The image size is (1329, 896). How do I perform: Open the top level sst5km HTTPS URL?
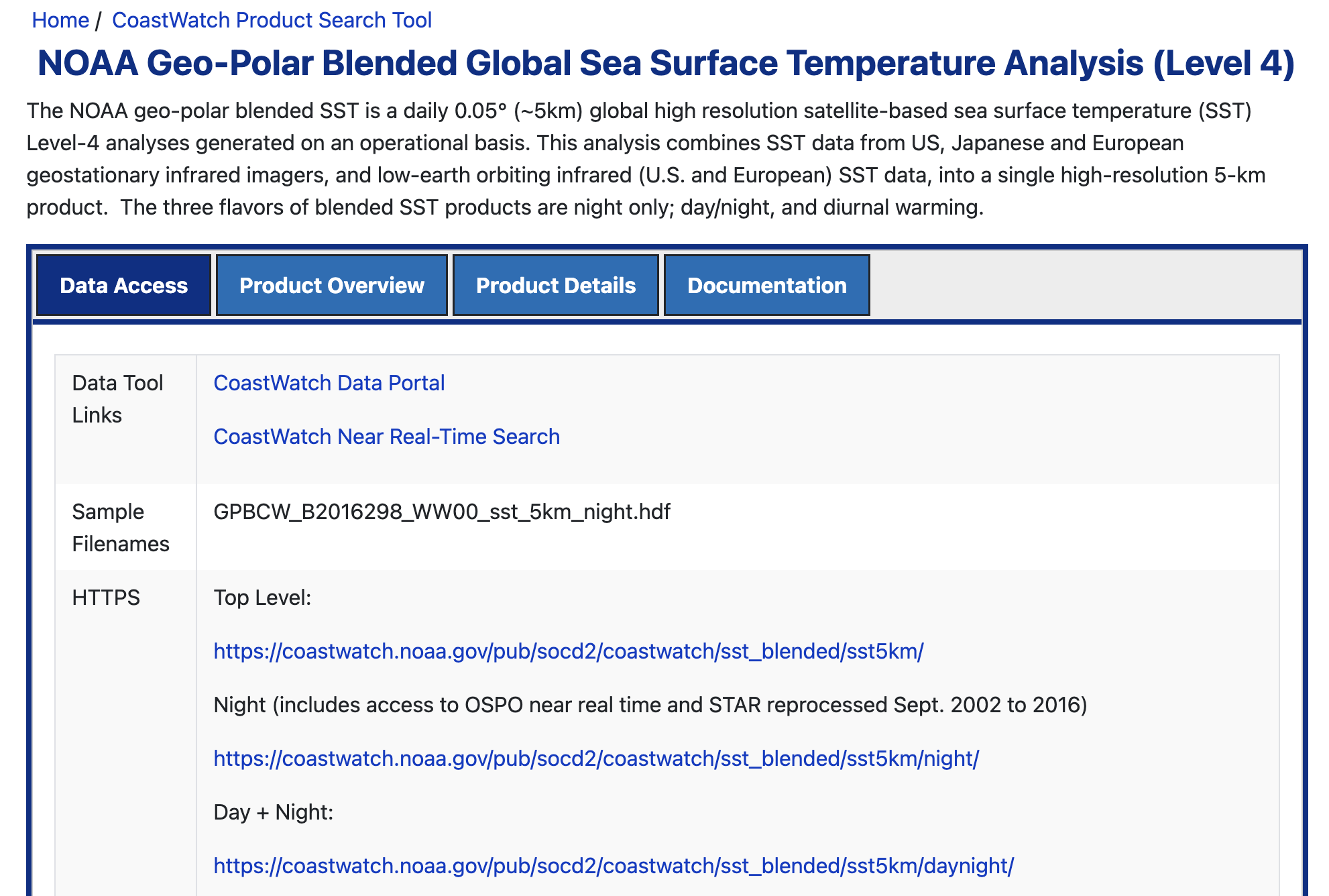point(569,651)
